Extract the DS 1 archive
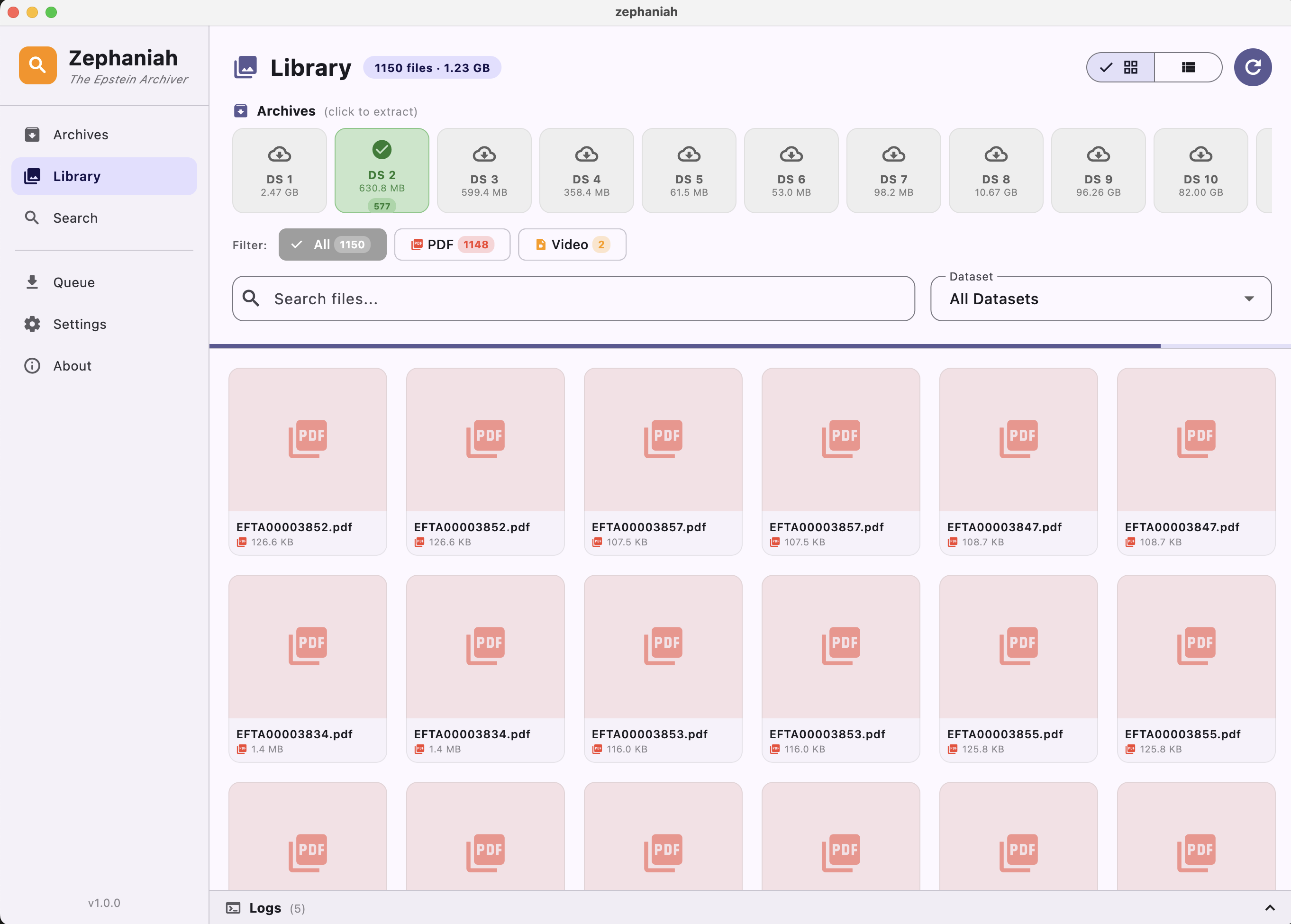Screen dimensions: 1291x924 coord(278,170)
